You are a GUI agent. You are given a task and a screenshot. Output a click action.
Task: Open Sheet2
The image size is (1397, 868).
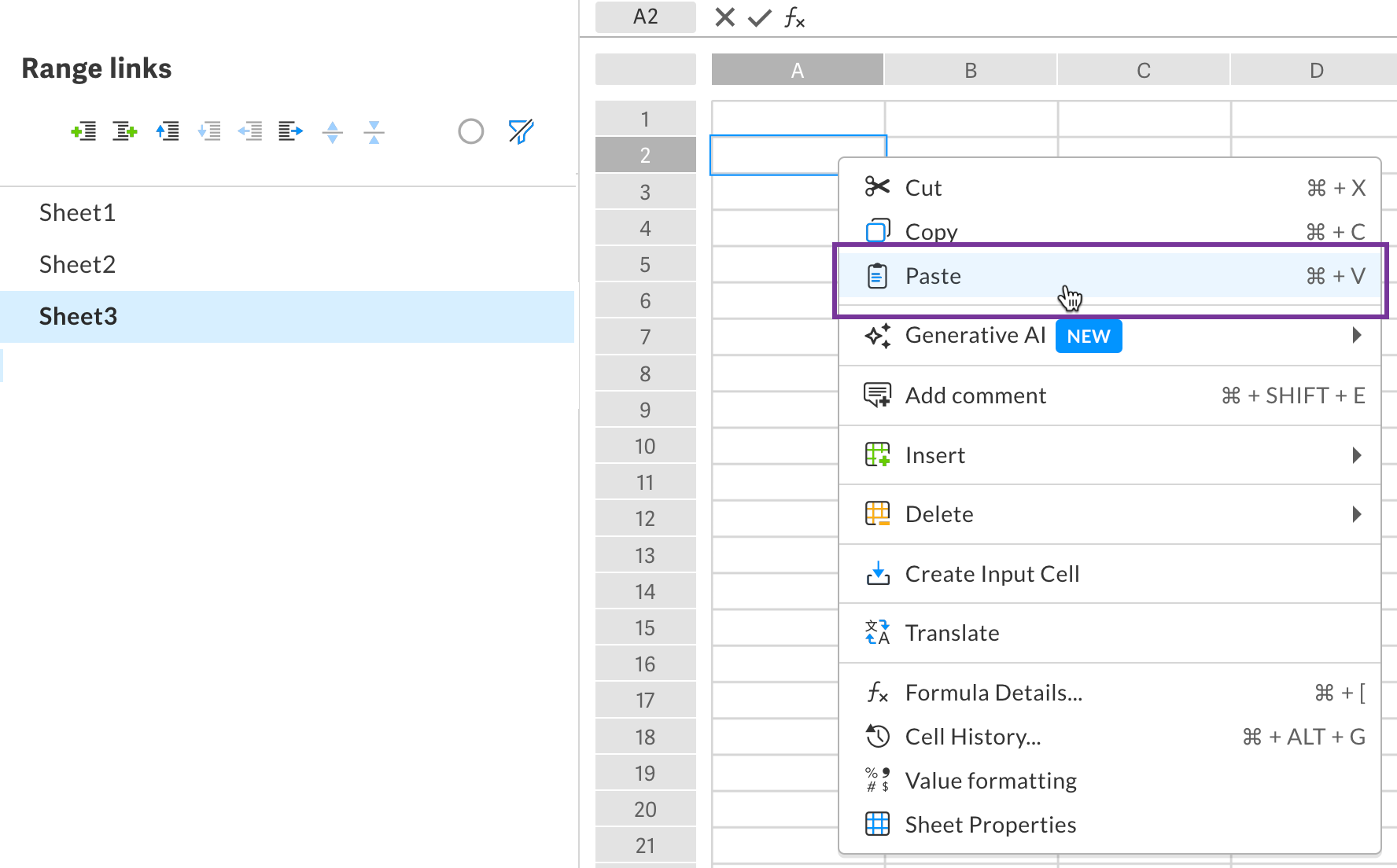[x=77, y=264]
